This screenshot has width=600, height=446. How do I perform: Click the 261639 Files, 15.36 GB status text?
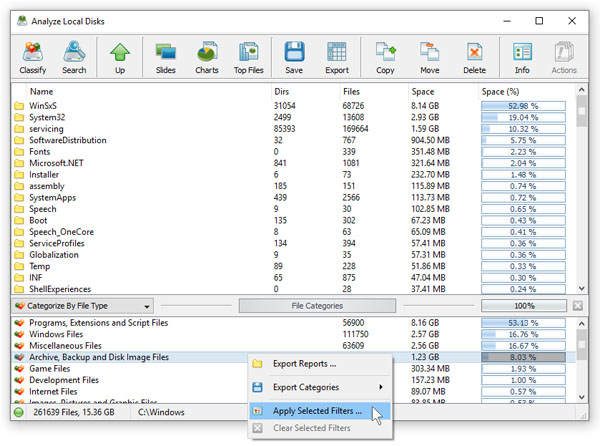(73, 412)
